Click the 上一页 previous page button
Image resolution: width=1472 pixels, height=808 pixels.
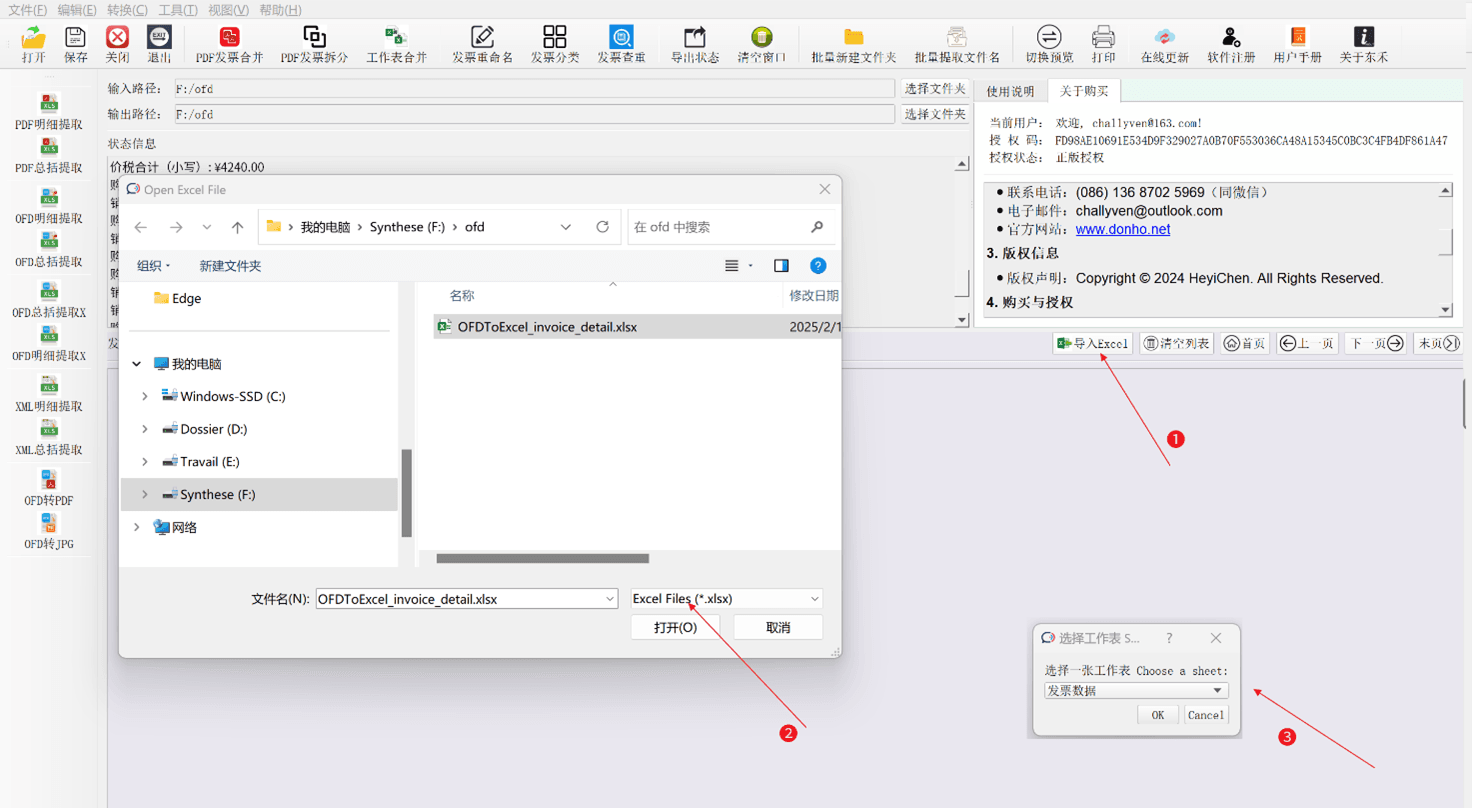tap(1307, 343)
